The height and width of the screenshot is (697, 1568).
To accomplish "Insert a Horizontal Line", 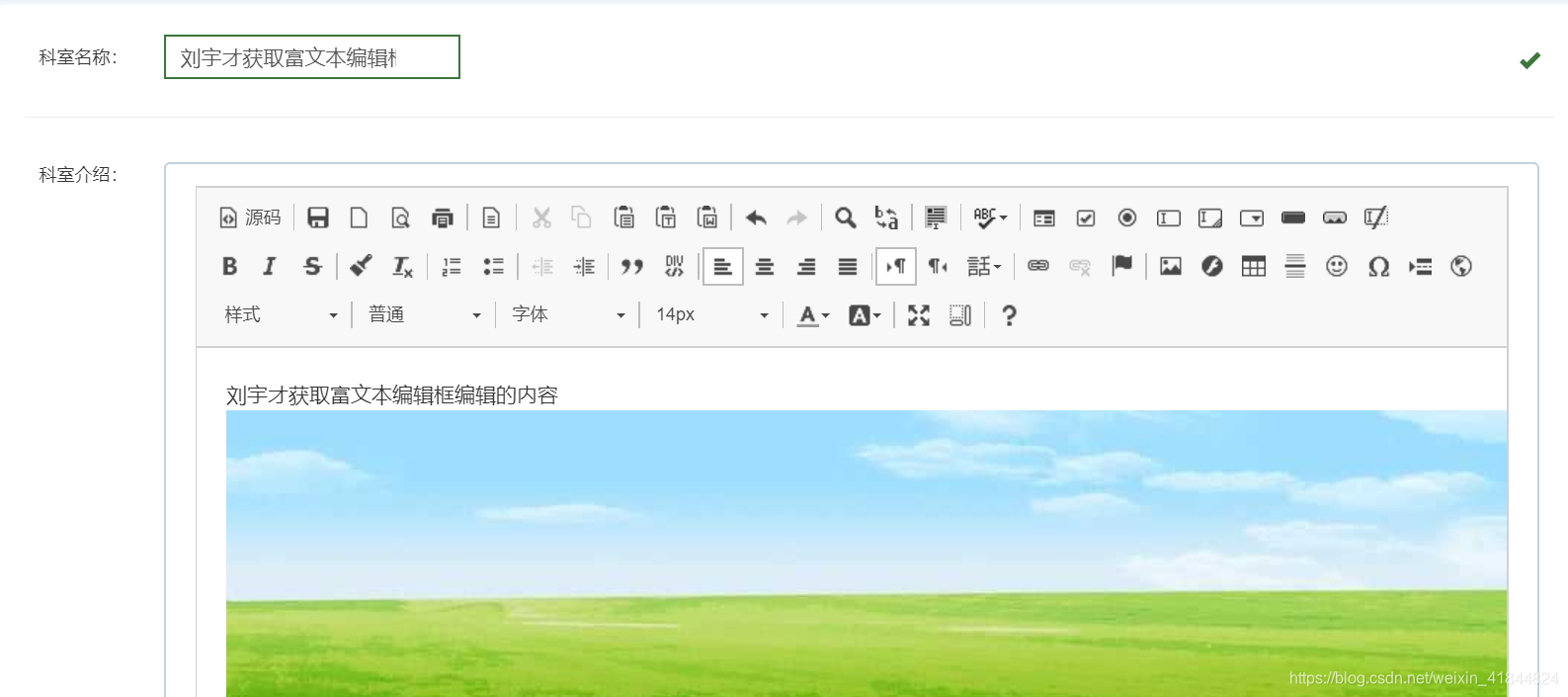I will click(x=1295, y=266).
